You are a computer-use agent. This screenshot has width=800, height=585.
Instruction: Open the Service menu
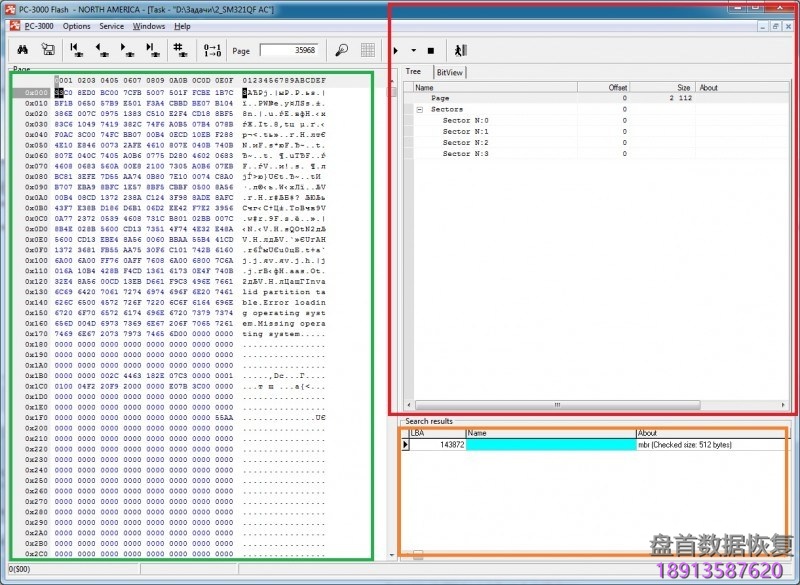(x=112, y=26)
